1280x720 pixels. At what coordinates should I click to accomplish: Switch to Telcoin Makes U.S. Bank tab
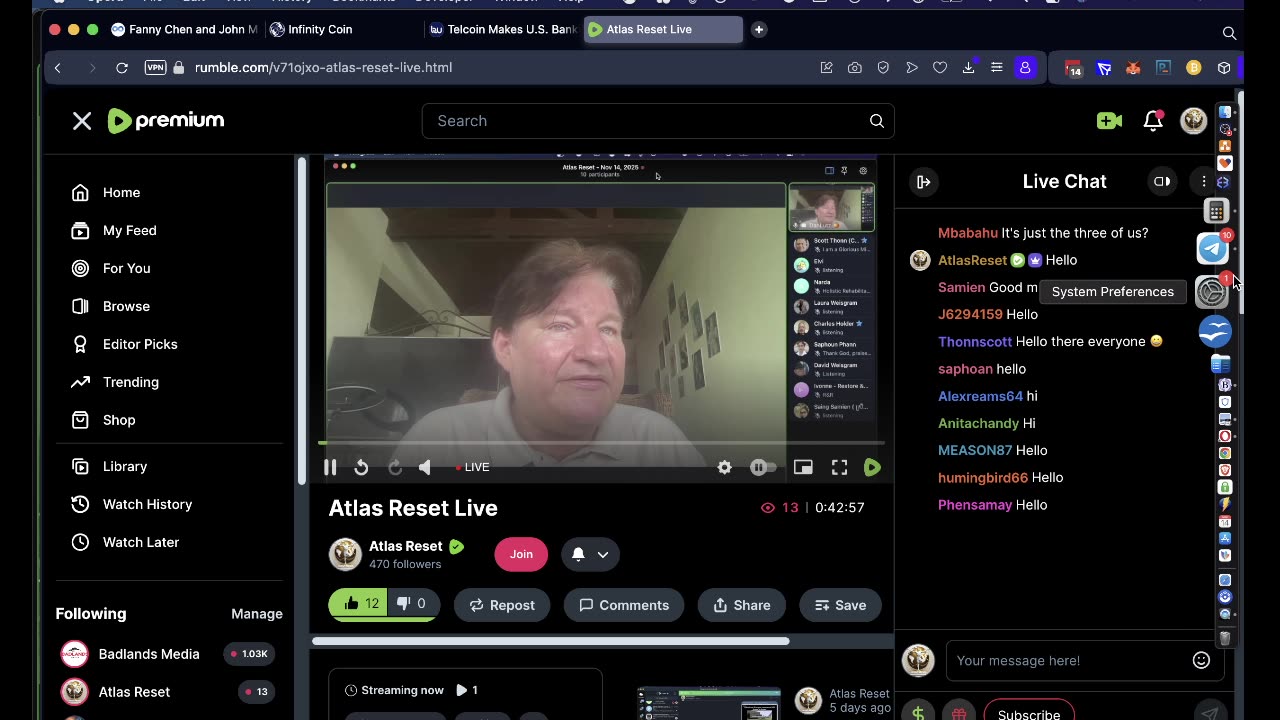(x=503, y=30)
